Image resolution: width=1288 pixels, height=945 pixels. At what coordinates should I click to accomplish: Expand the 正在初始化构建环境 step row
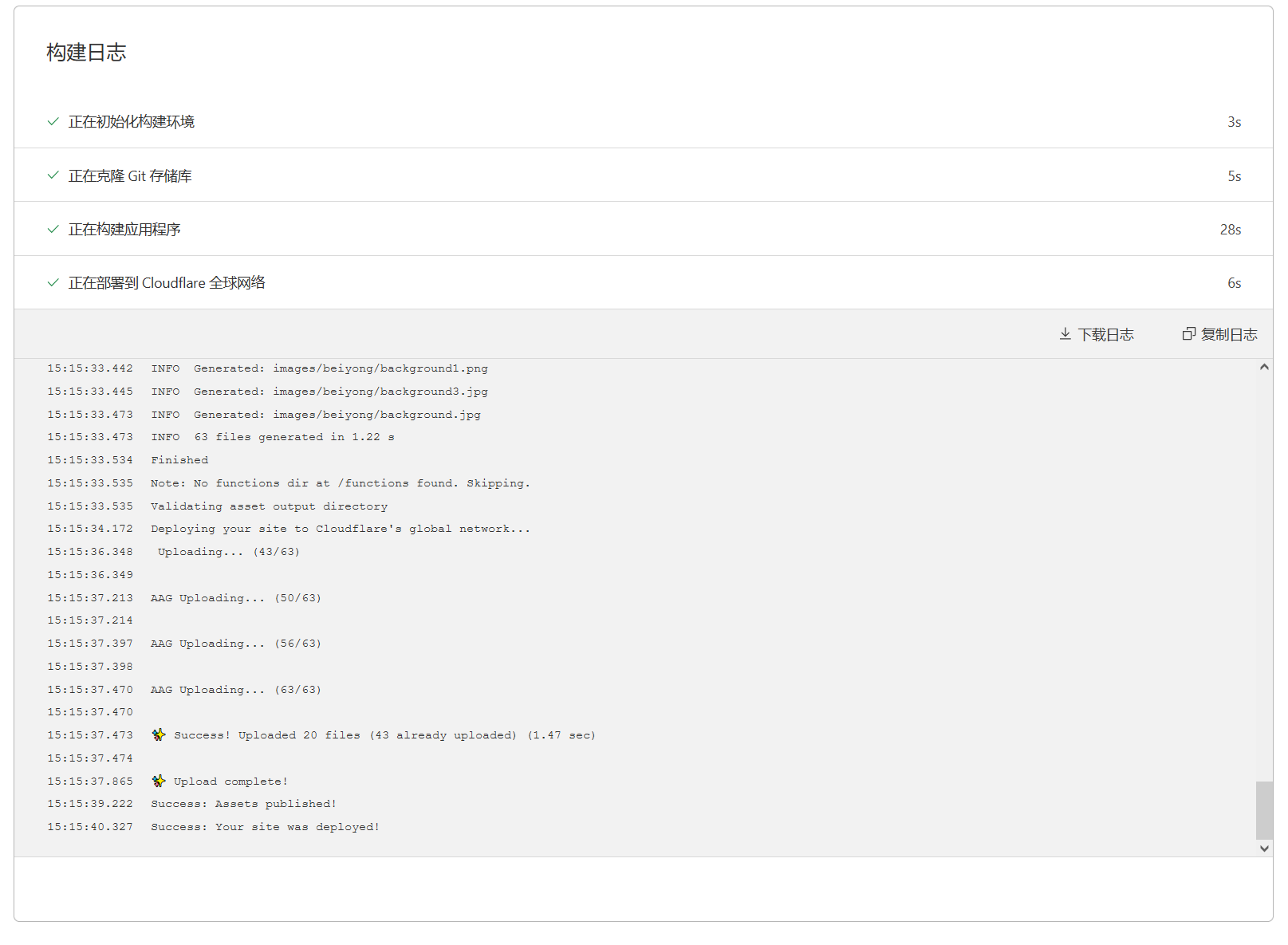131,122
